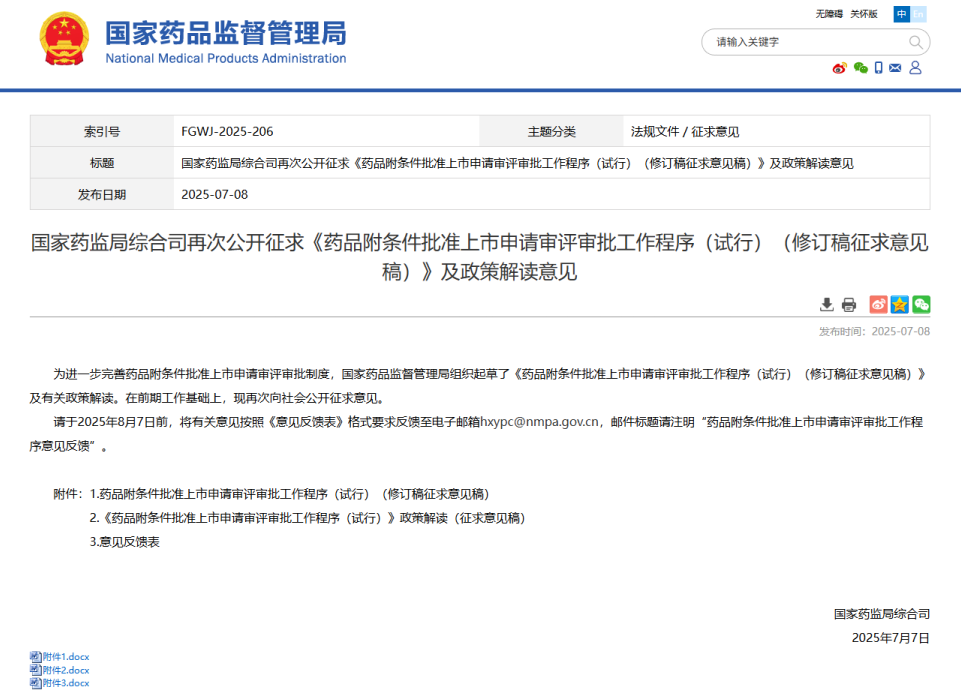Click the user login icon in the header
The image size is (961, 690).
915,68
